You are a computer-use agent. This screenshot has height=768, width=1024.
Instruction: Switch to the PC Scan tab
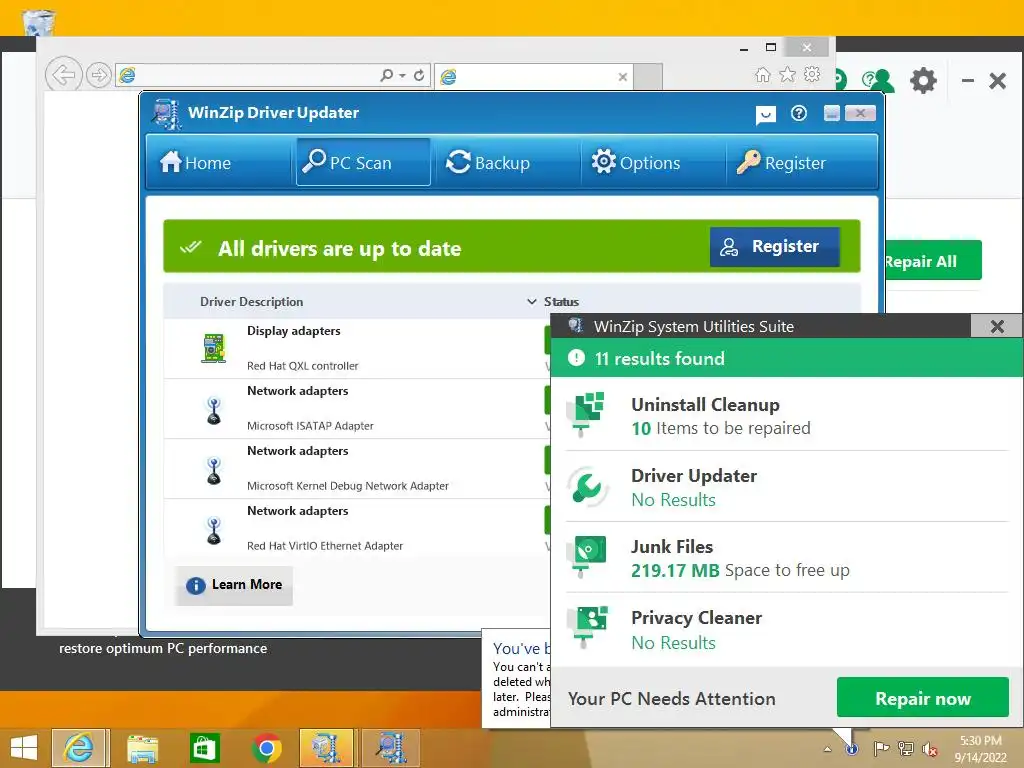[362, 162]
